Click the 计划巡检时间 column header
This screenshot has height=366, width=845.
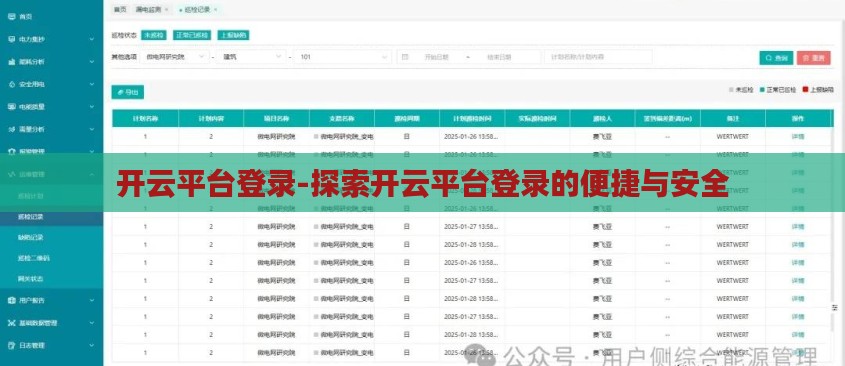[472, 119]
